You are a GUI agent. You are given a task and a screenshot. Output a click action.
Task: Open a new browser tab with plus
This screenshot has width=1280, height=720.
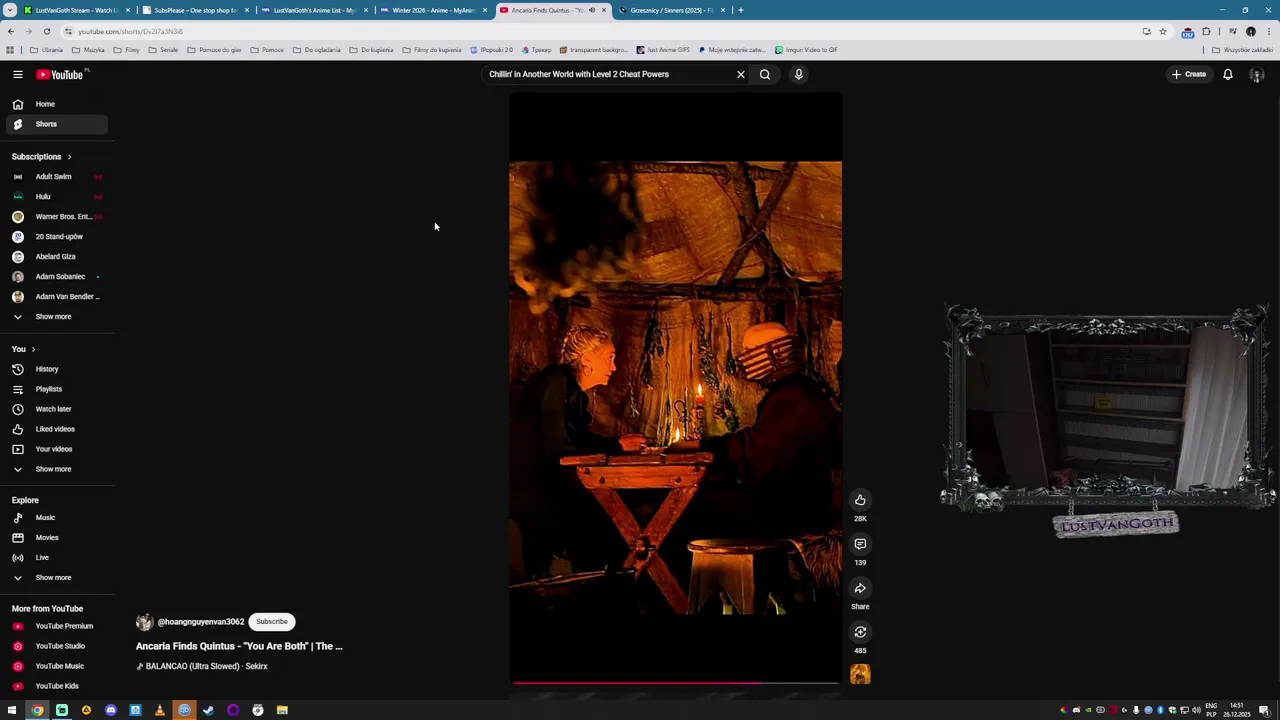pyautogui.click(x=740, y=10)
